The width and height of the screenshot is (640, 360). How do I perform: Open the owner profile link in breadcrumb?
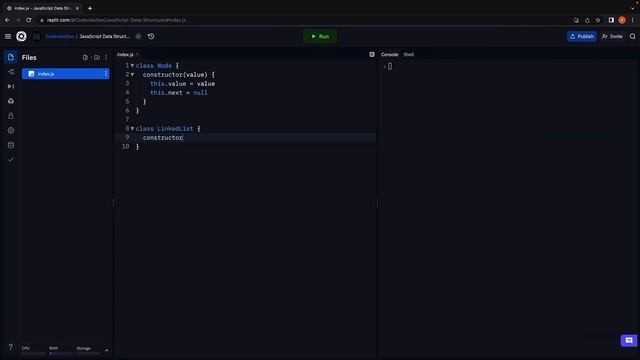point(59,36)
